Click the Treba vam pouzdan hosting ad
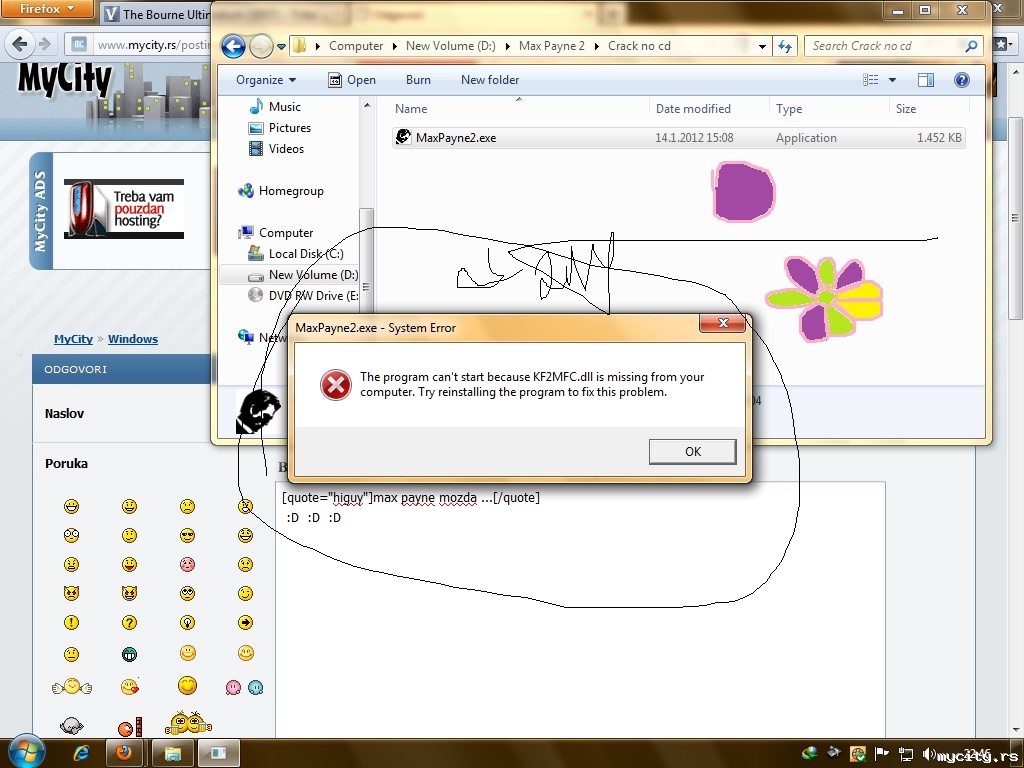This screenshot has width=1024, height=768. tap(124, 209)
